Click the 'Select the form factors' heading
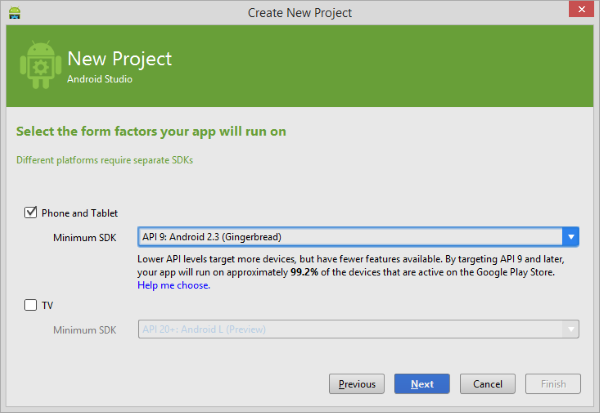The width and height of the screenshot is (600, 413). point(151,131)
